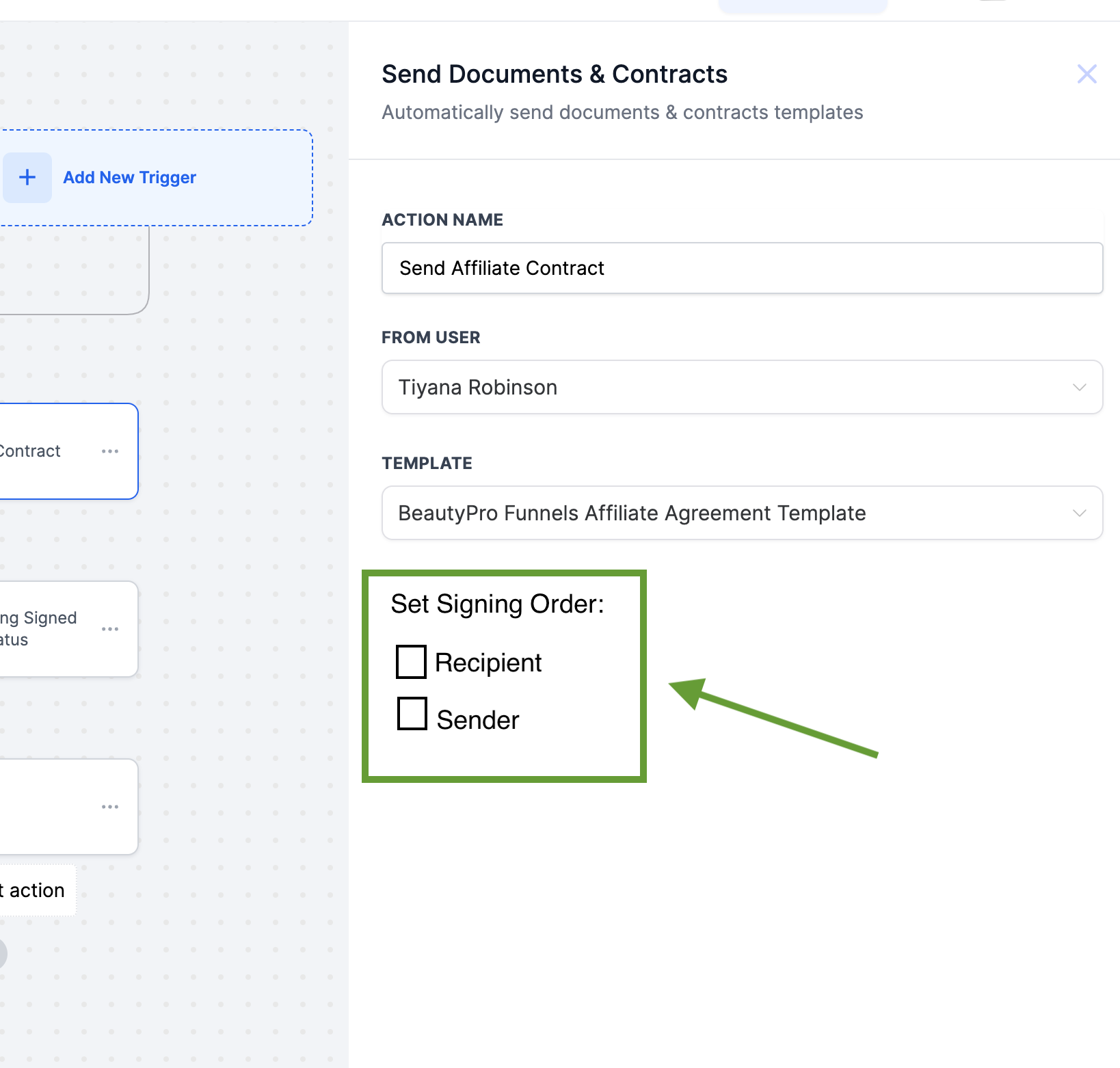Screen dimensions: 1120x1068
Task: Select the Contract workflow action card
Action: (x=41, y=451)
